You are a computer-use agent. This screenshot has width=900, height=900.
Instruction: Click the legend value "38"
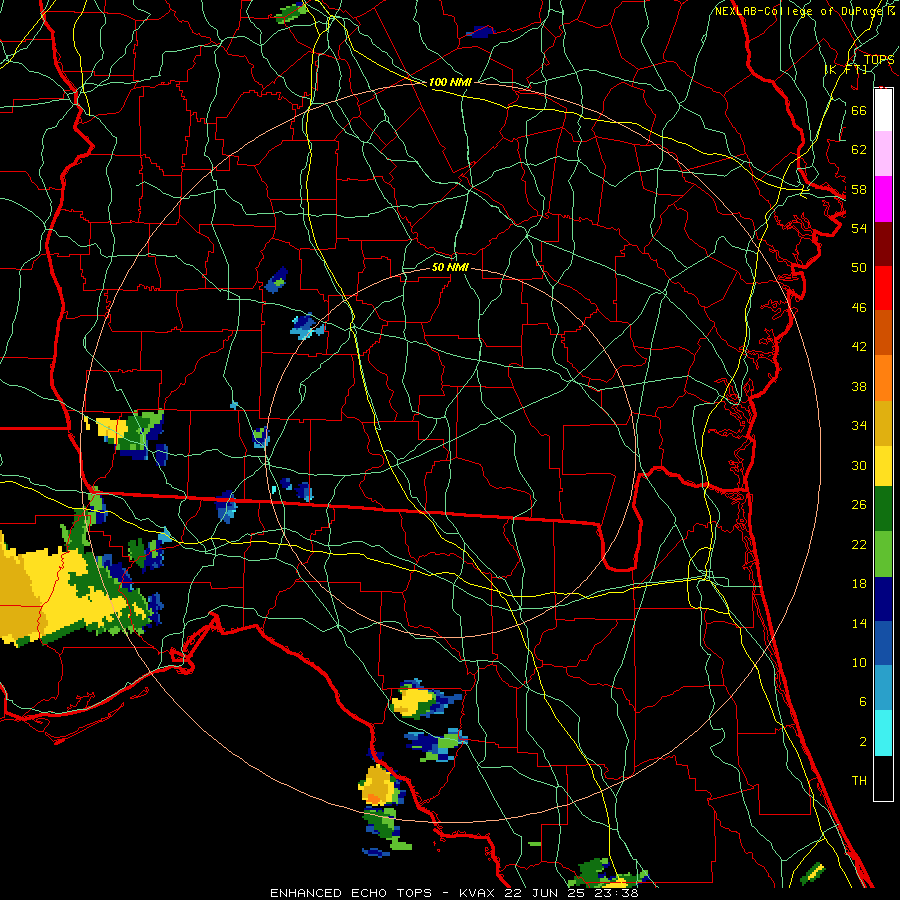[859, 387]
